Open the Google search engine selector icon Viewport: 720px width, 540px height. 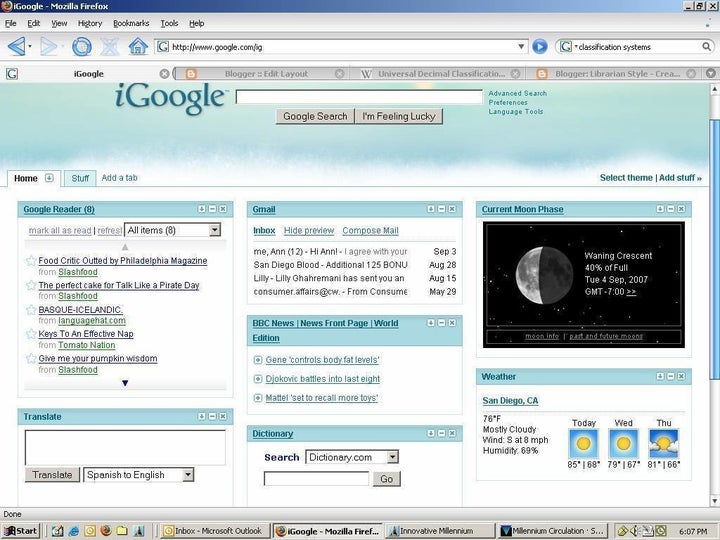566,46
